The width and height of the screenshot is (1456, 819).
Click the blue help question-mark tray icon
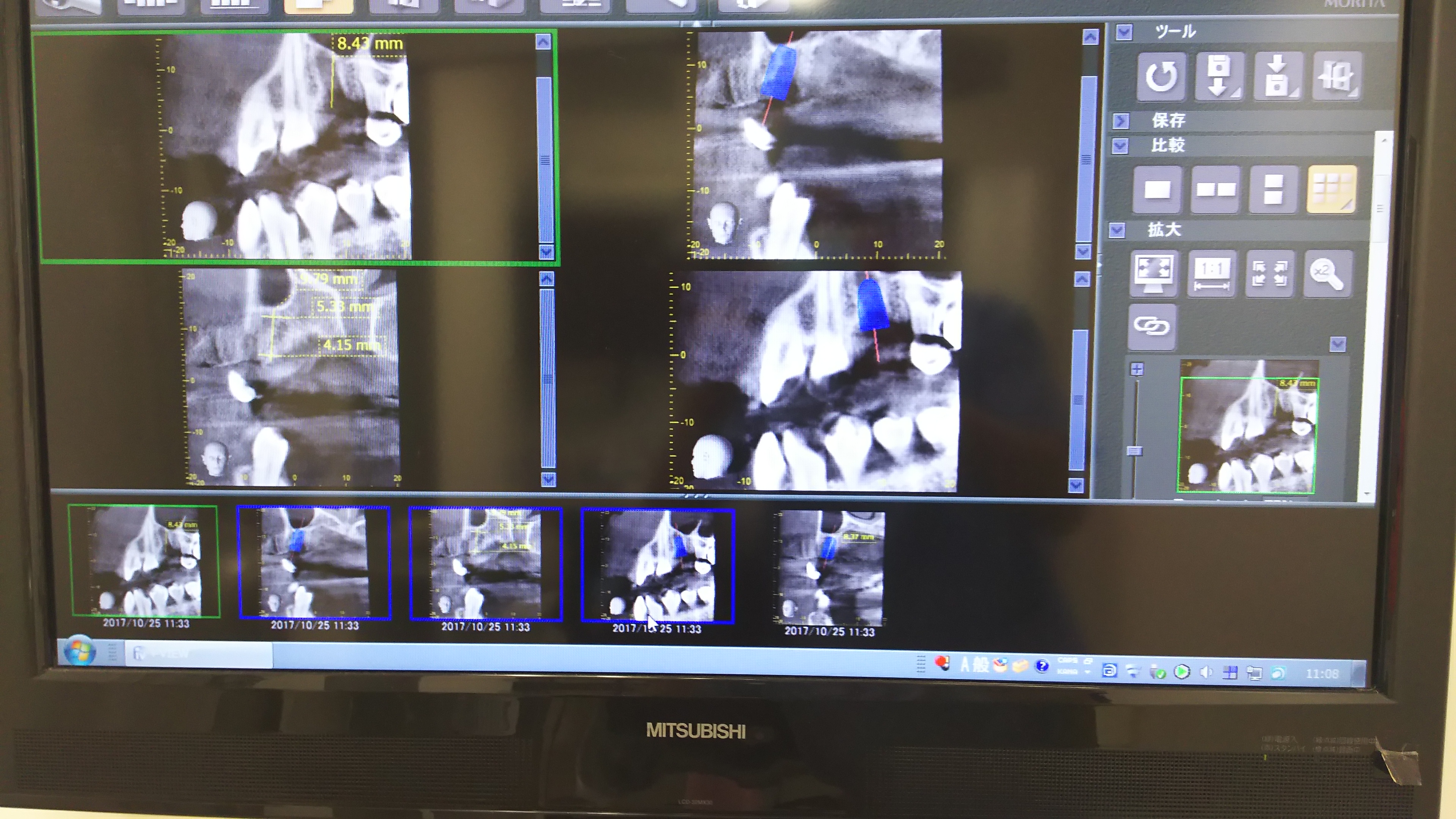[x=1042, y=667]
